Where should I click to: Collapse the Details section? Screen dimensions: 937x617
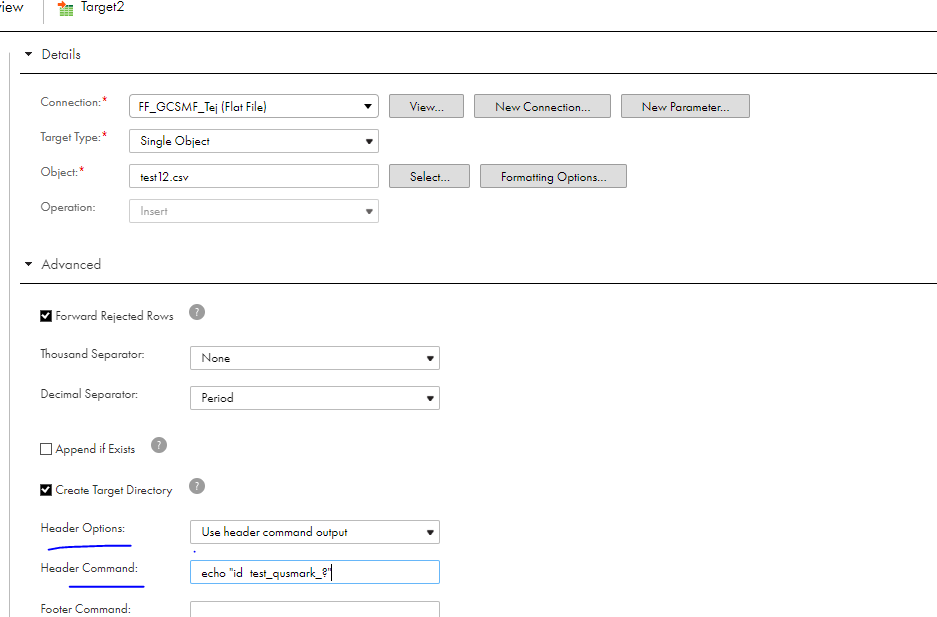click(x=28, y=54)
